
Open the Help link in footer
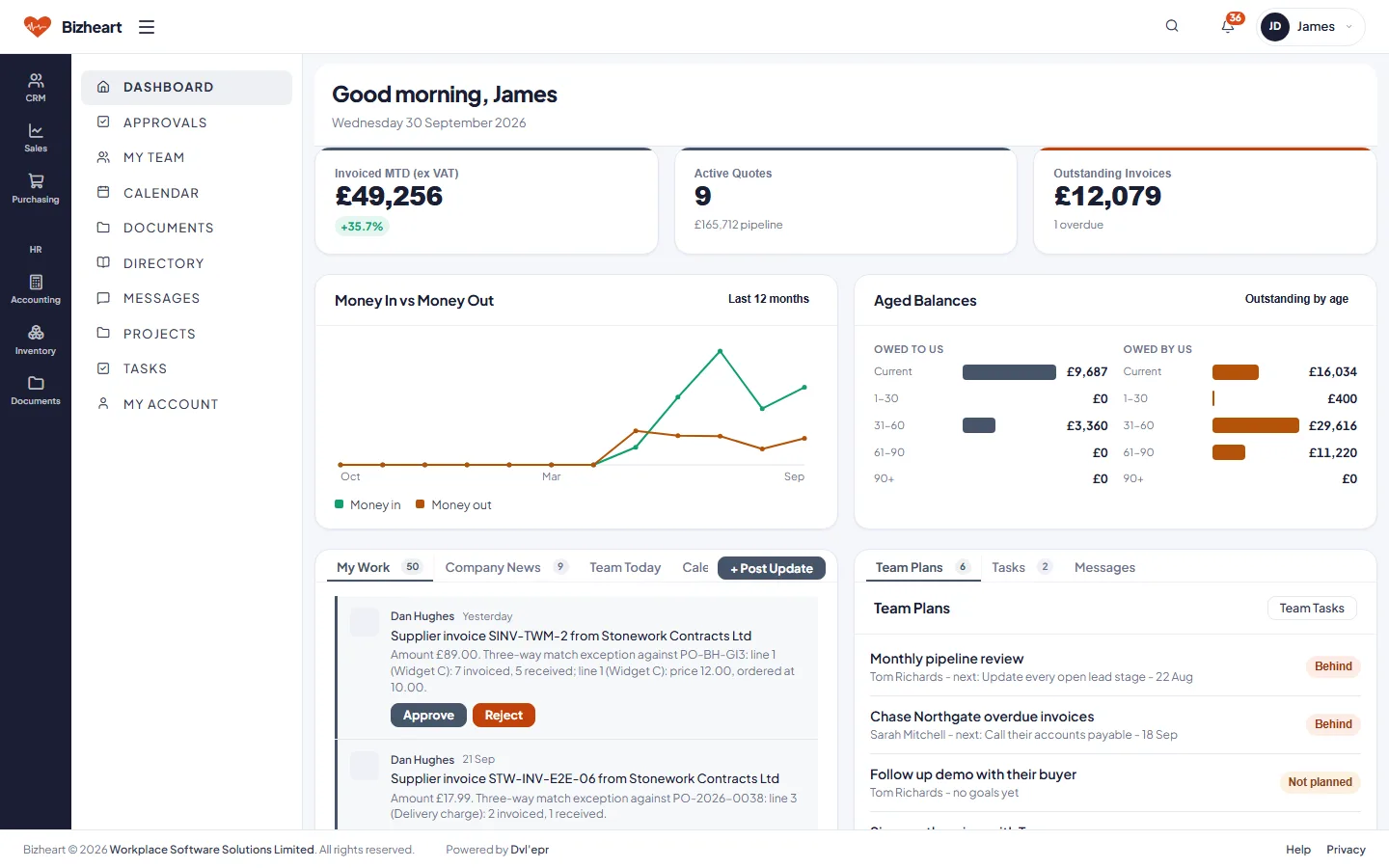coord(1298,850)
